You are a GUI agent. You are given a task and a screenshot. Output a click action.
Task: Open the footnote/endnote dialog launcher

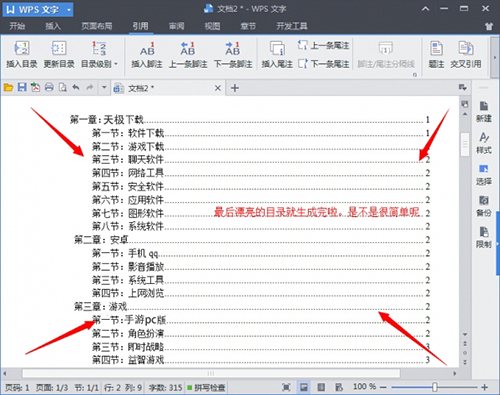click(415, 75)
